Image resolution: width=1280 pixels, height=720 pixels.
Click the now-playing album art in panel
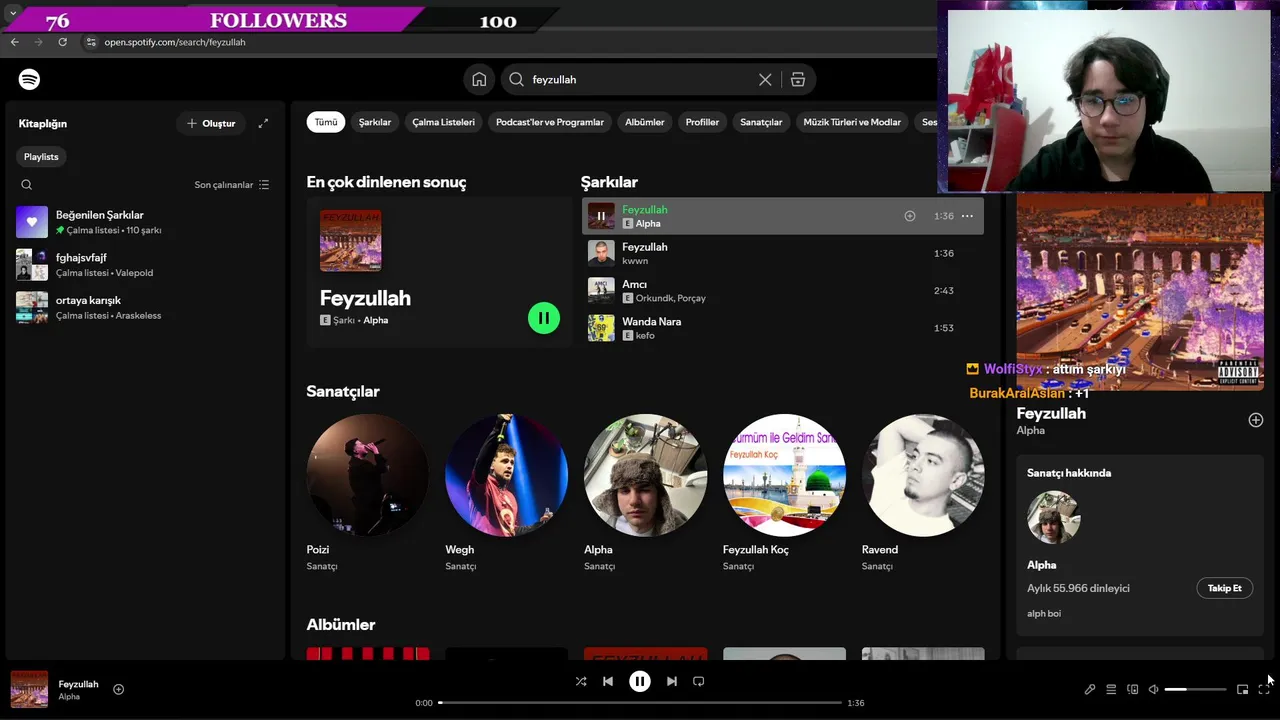[1140, 290]
